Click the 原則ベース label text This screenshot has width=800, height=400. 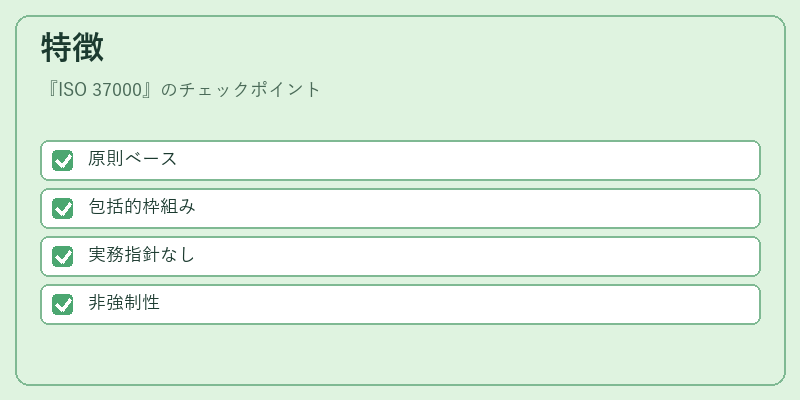tap(132, 159)
